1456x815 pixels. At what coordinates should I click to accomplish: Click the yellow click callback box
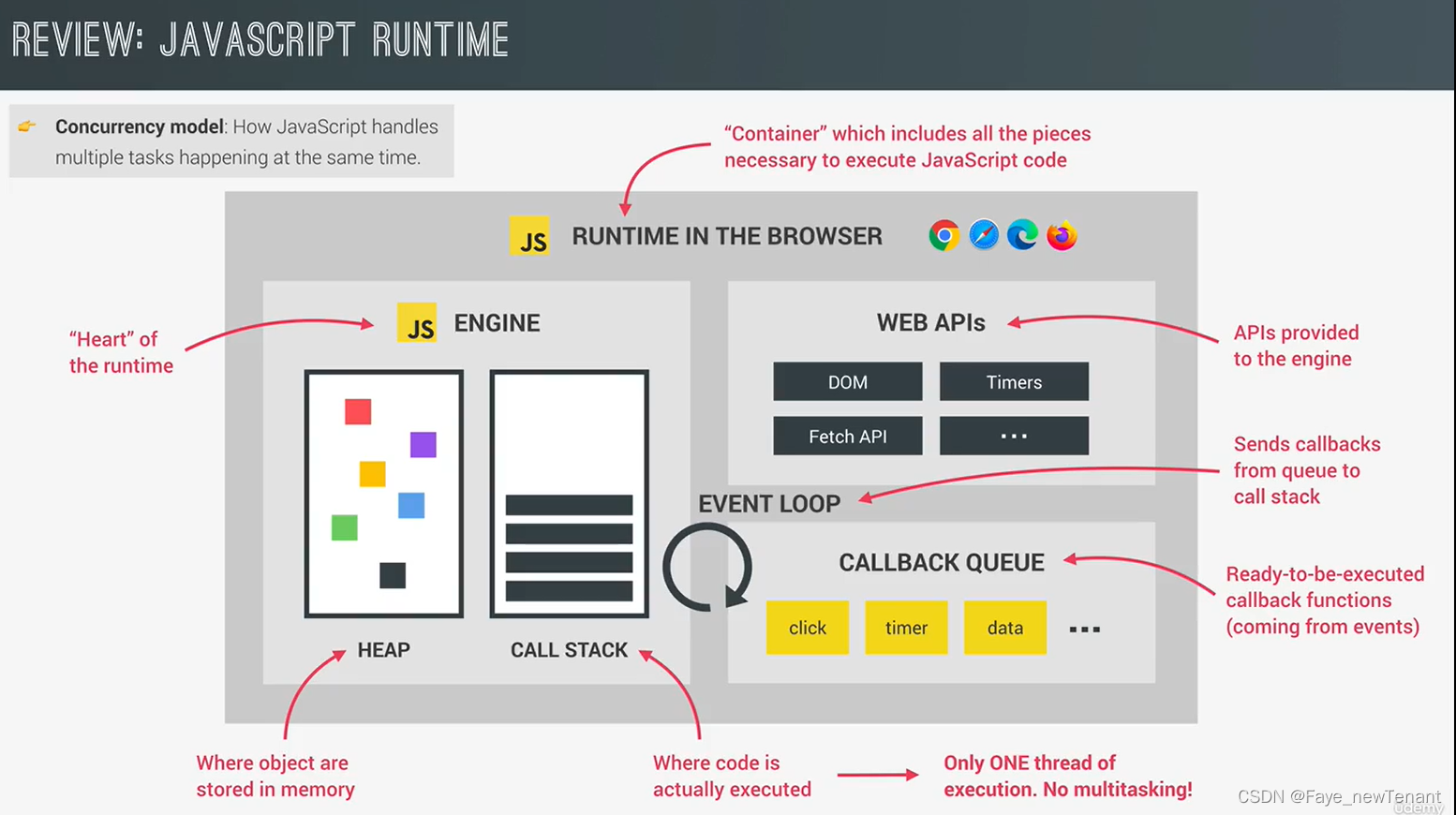pos(808,628)
